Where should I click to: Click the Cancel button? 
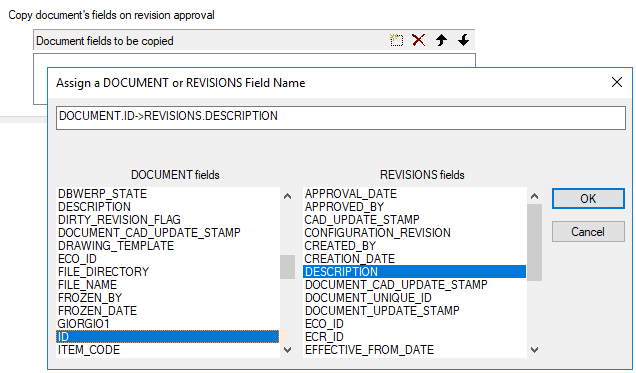588,232
